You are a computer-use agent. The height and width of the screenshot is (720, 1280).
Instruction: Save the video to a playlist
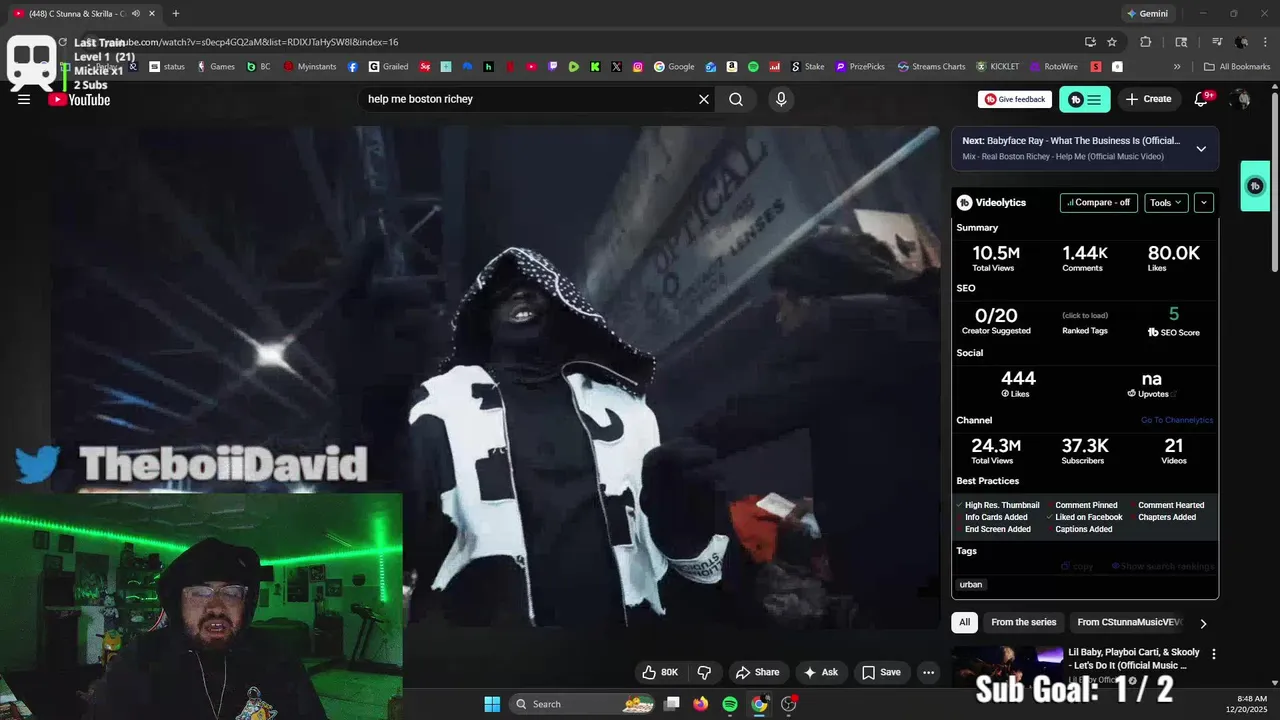point(881,672)
